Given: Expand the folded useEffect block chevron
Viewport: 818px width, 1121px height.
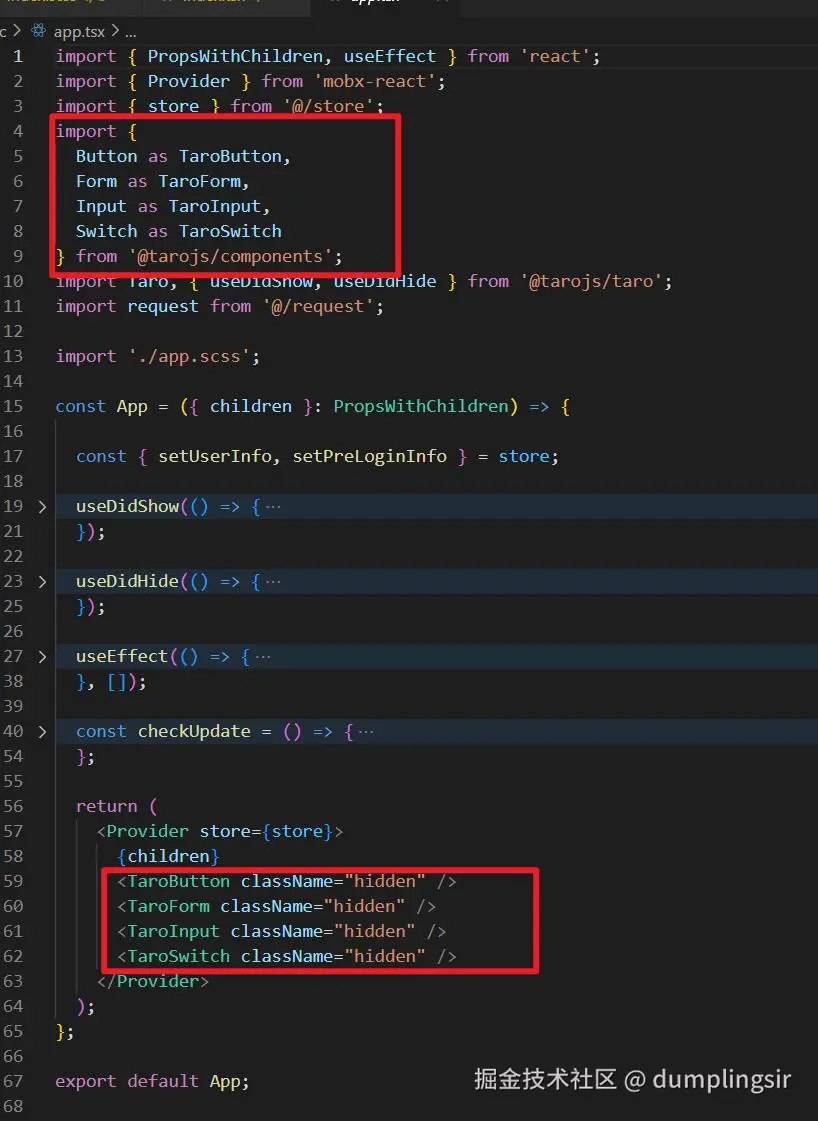Looking at the screenshot, I should pos(42,657).
